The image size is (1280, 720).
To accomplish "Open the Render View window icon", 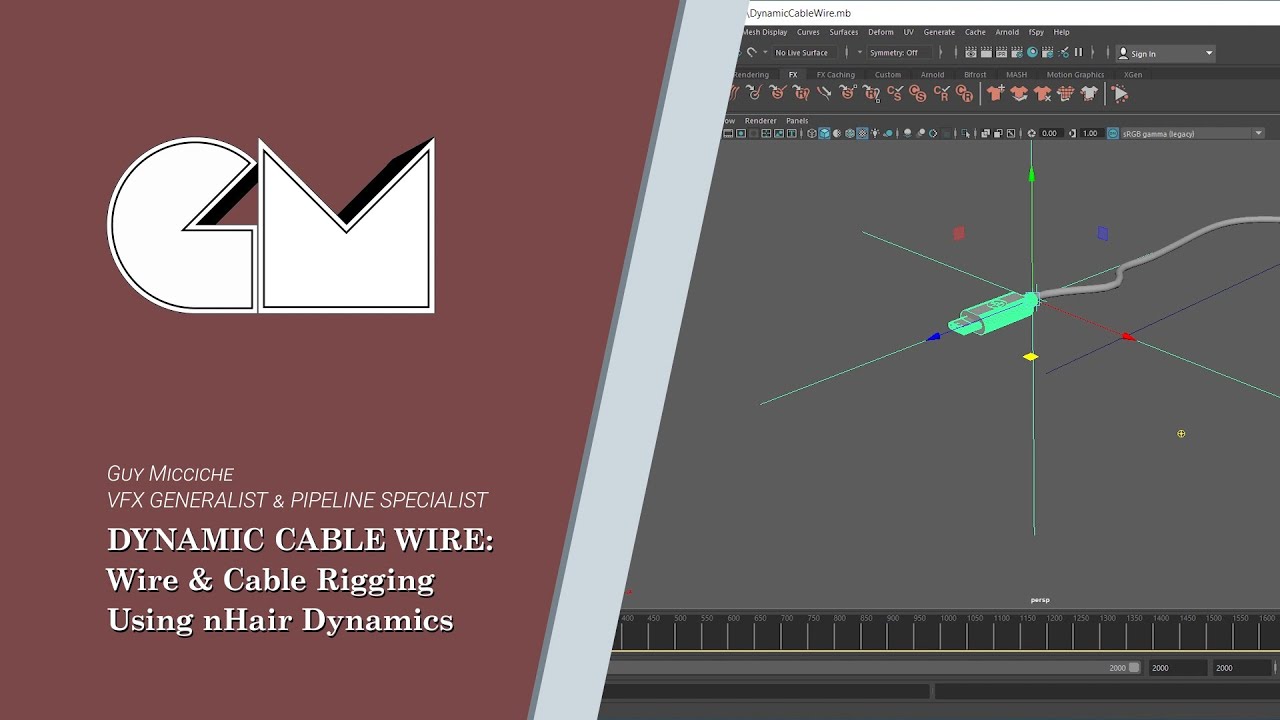I will pos(971,52).
